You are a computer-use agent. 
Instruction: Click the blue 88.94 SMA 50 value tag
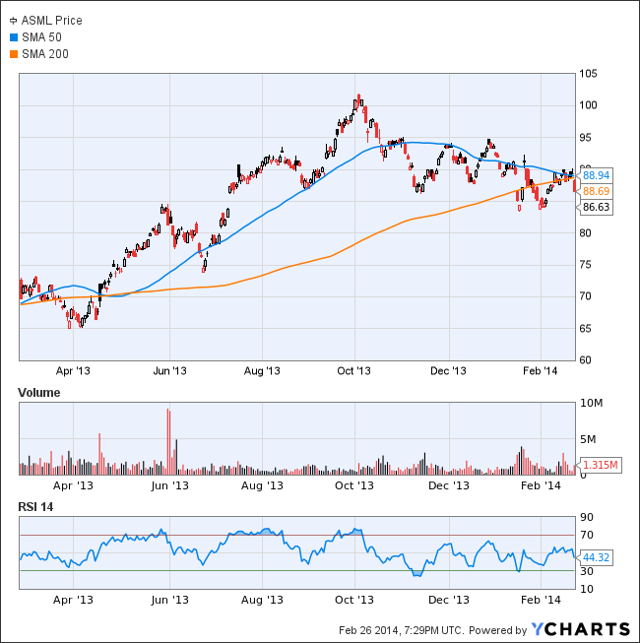(596, 176)
